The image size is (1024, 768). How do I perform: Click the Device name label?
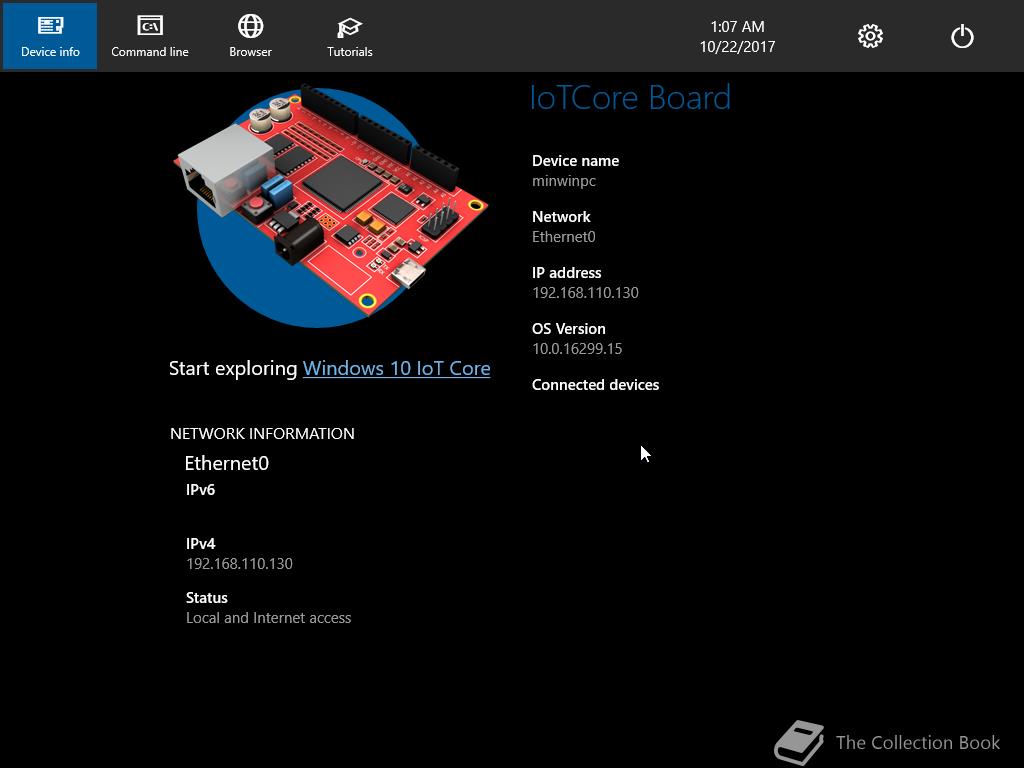click(x=575, y=161)
